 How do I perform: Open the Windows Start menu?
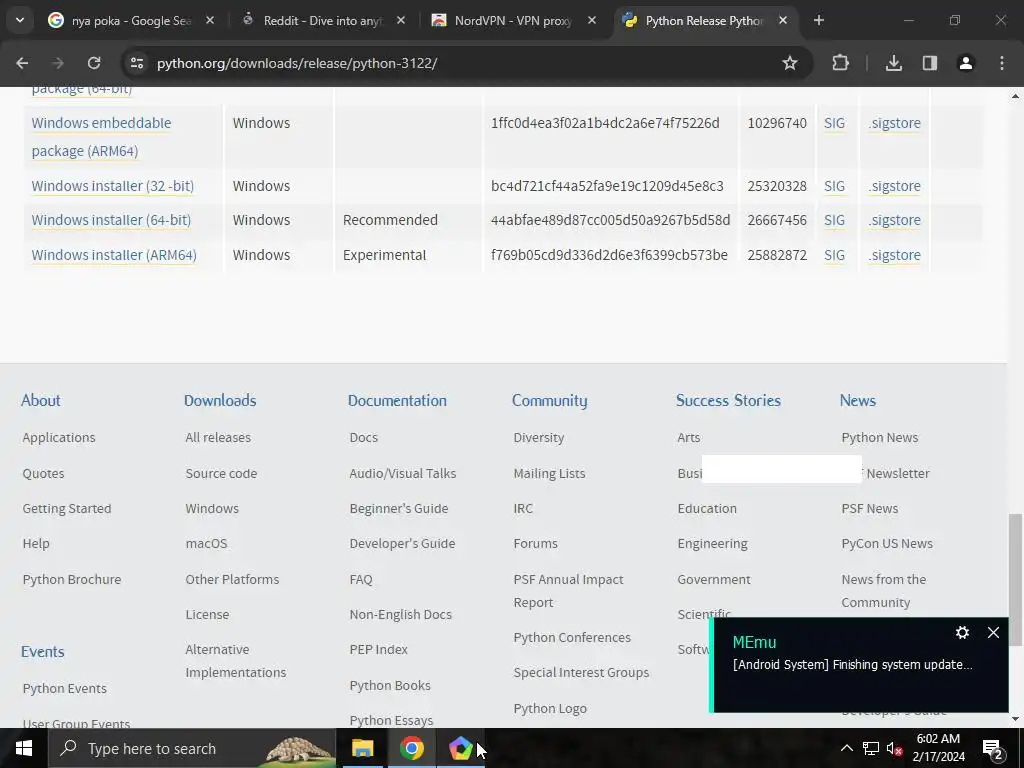tap(24, 748)
